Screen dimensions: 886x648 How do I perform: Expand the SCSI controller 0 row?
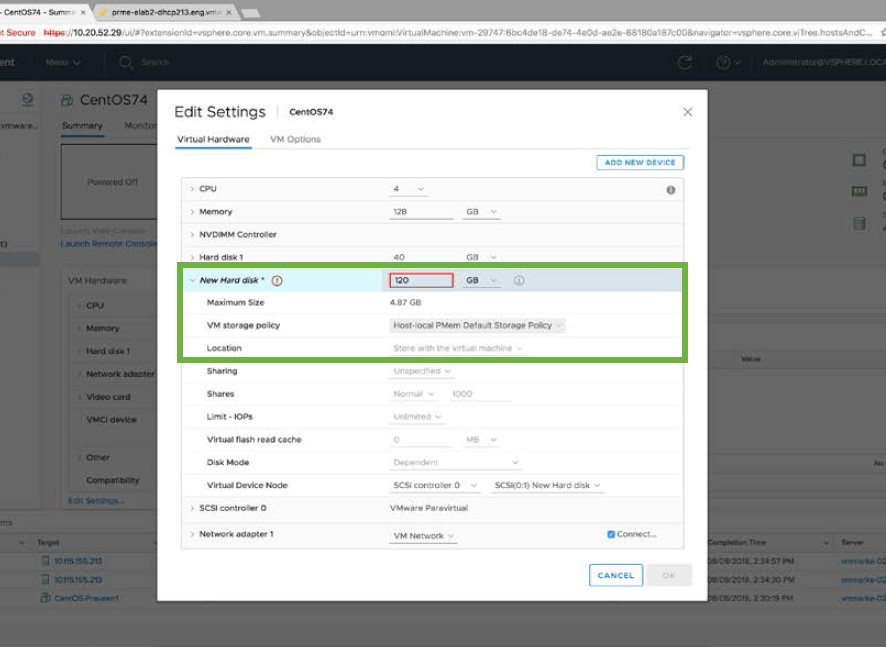click(x=192, y=508)
